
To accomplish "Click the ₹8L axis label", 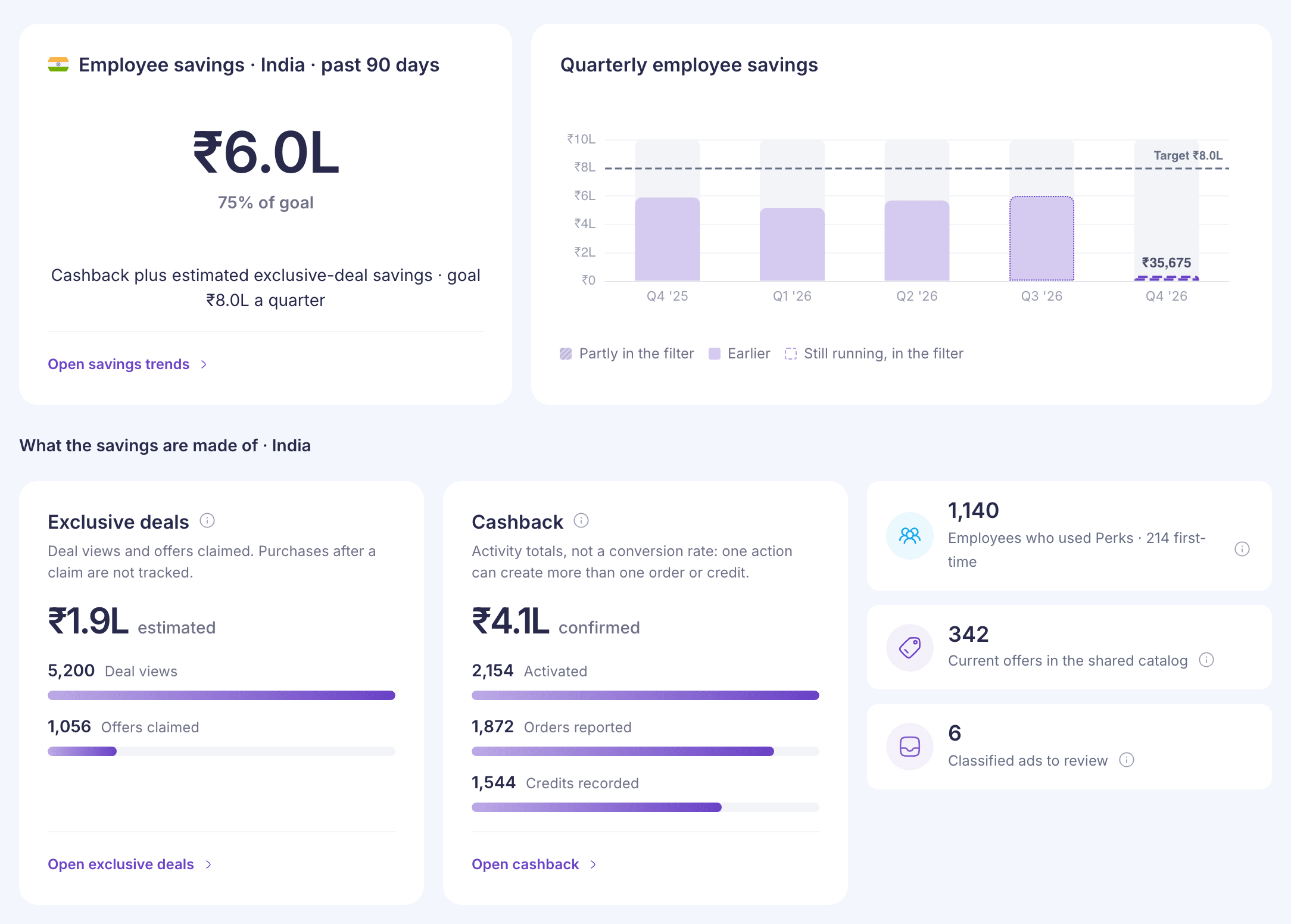I will pos(585,167).
